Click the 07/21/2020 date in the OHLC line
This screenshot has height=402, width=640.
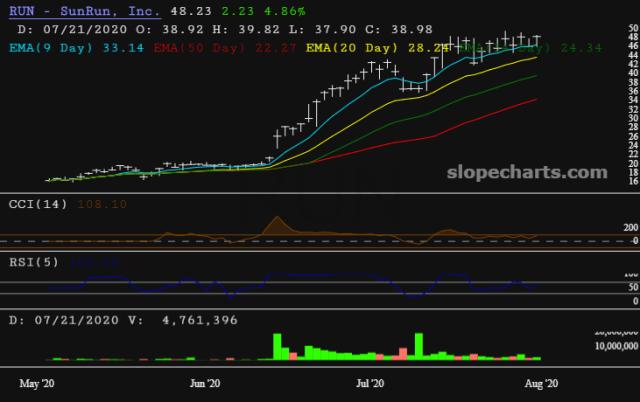71,29
